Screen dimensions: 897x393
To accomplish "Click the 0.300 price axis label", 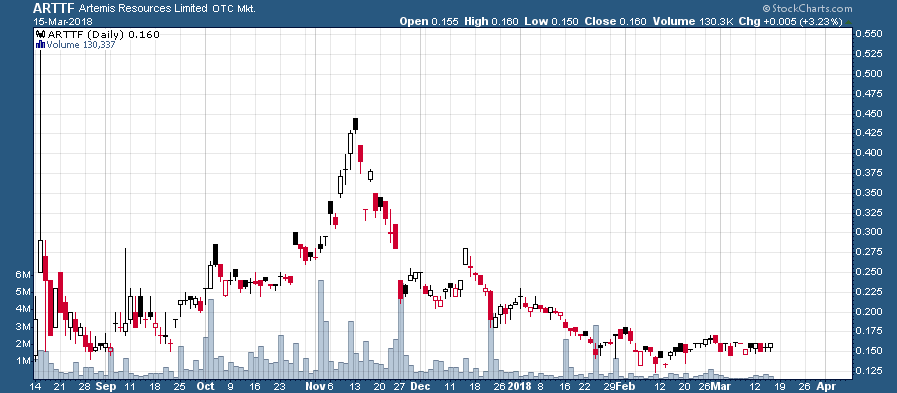I will [868, 232].
